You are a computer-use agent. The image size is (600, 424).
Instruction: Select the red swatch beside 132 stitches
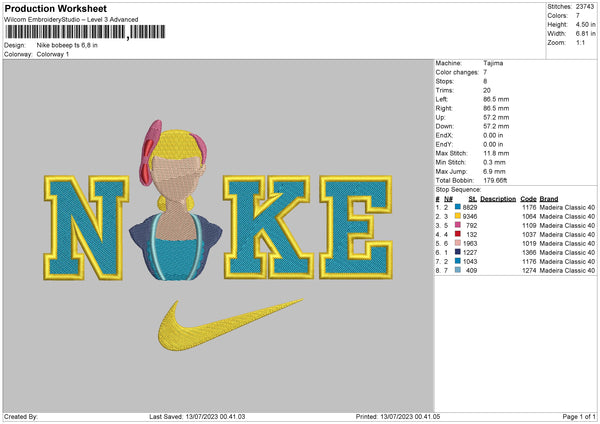458,234
